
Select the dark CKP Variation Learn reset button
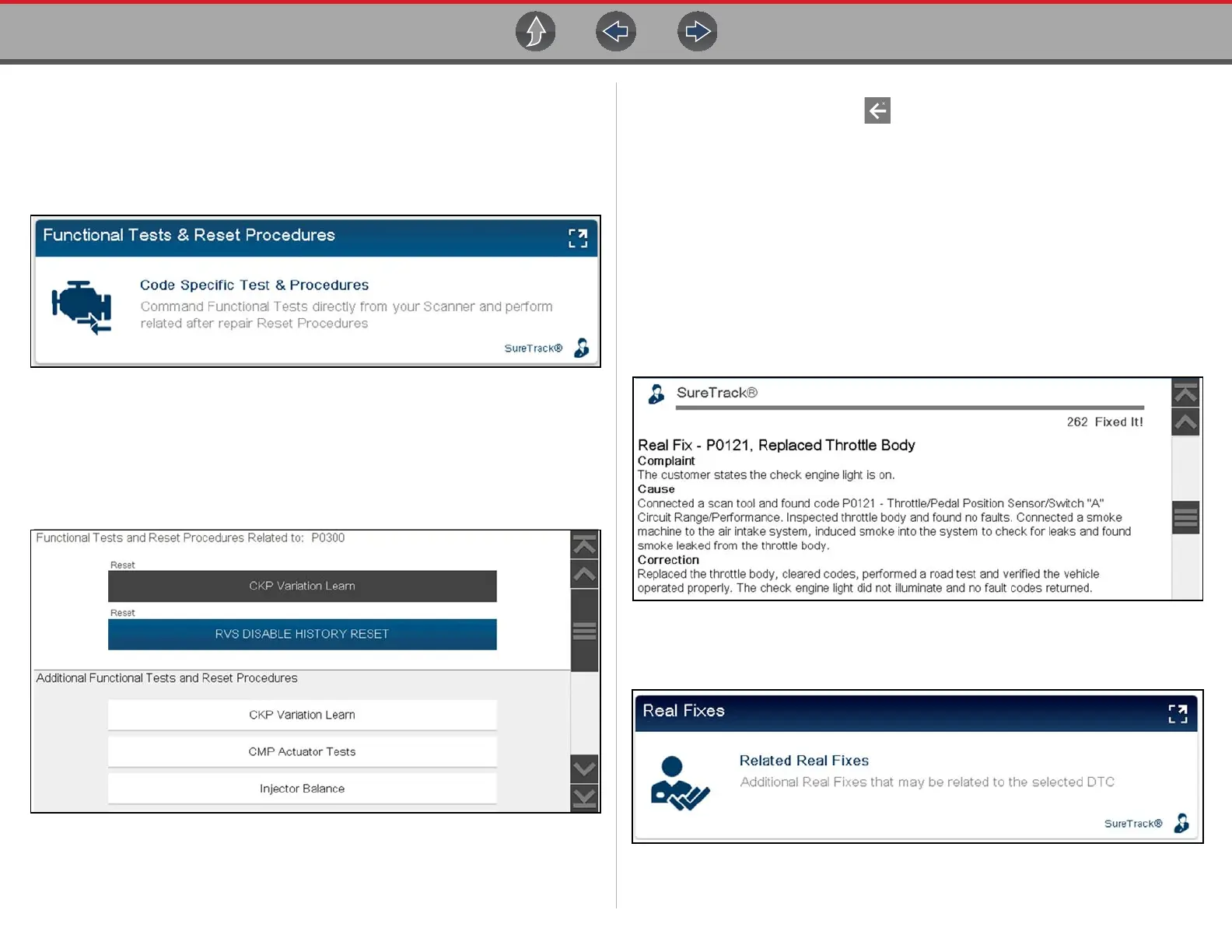(x=302, y=586)
